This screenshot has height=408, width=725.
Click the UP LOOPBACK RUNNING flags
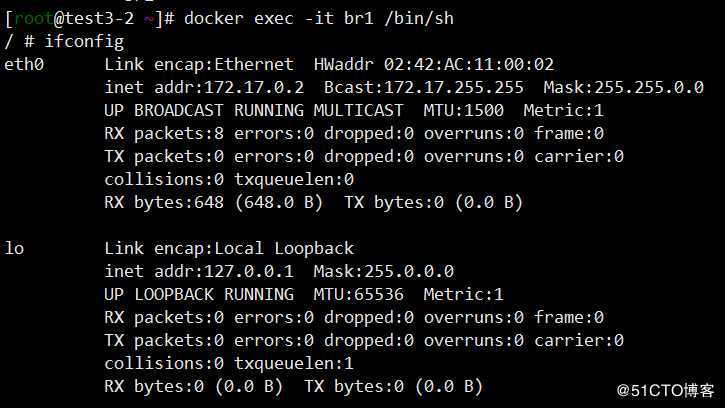point(198,294)
